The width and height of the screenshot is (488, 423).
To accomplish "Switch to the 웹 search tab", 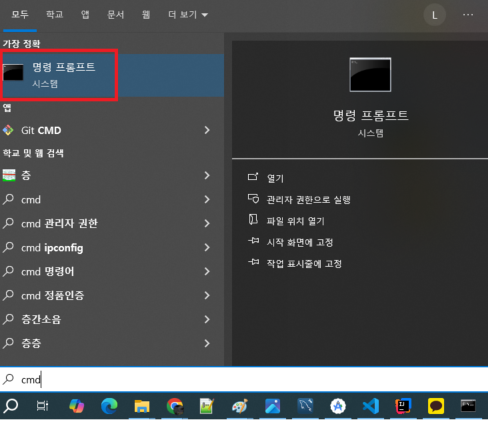I will 146,15.
